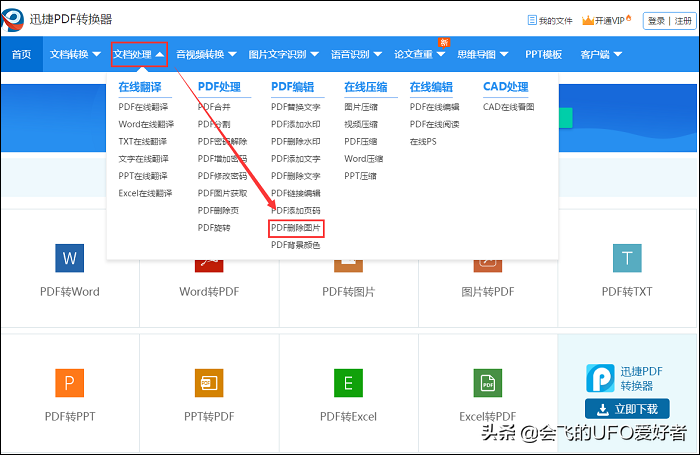Select PDF添加水印 menu entry
The width and height of the screenshot is (700, 455).
coord(296,124)
